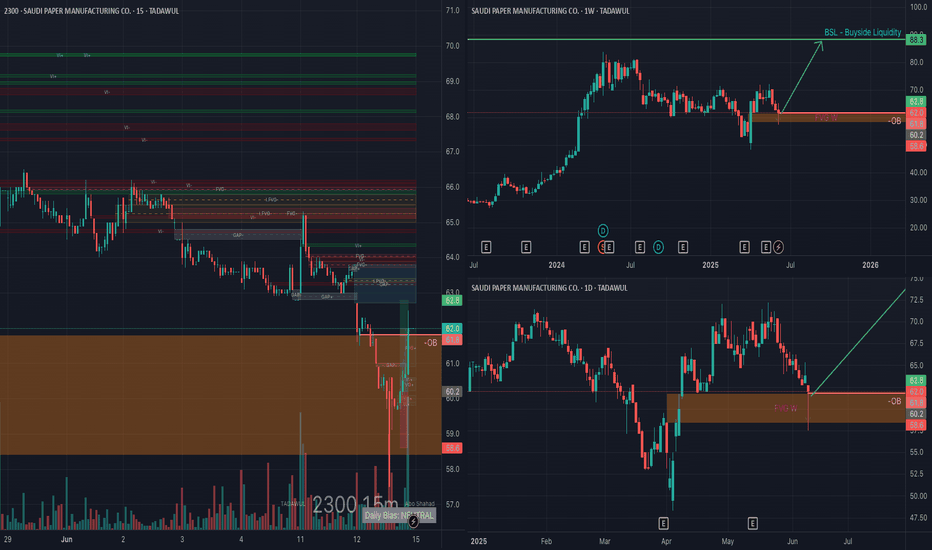Click the 'Abo Shahad' author text
Image resolution: width=932 pixels, height=550 pixels.
pos(421,504)
